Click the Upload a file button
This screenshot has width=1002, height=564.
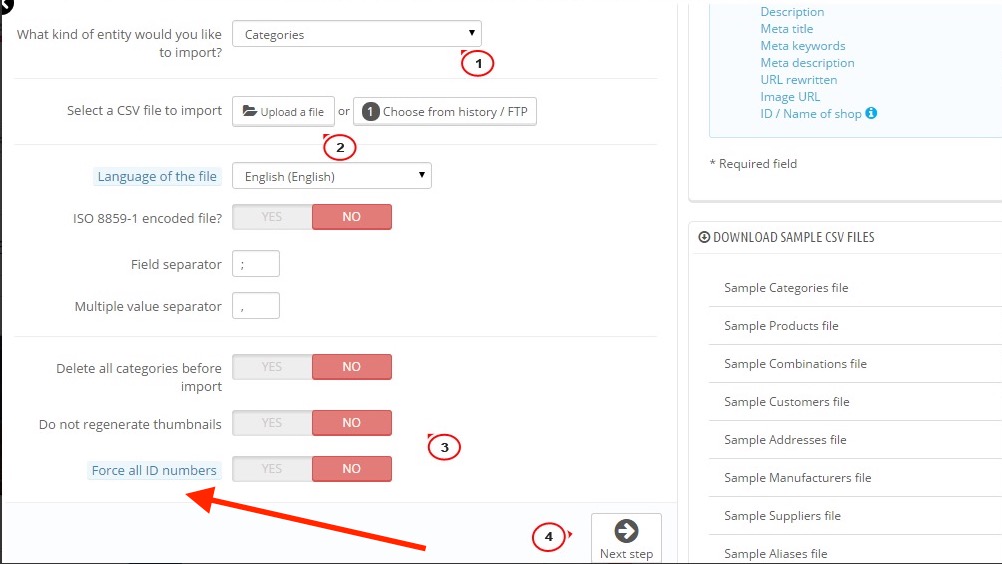click(283, 112)
